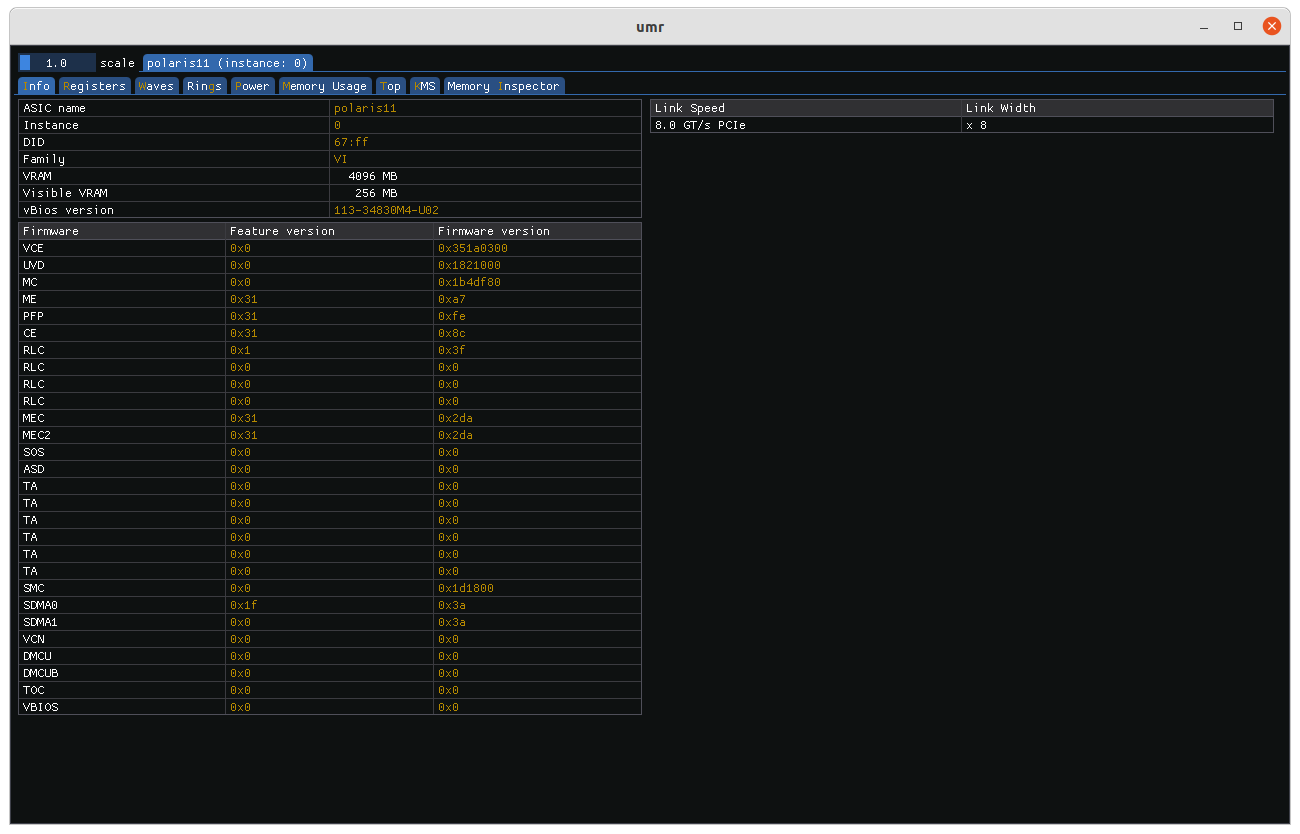This screenshot has width=1300, height=834.
Task: Click the Family value VI
Action: (341, 159)
